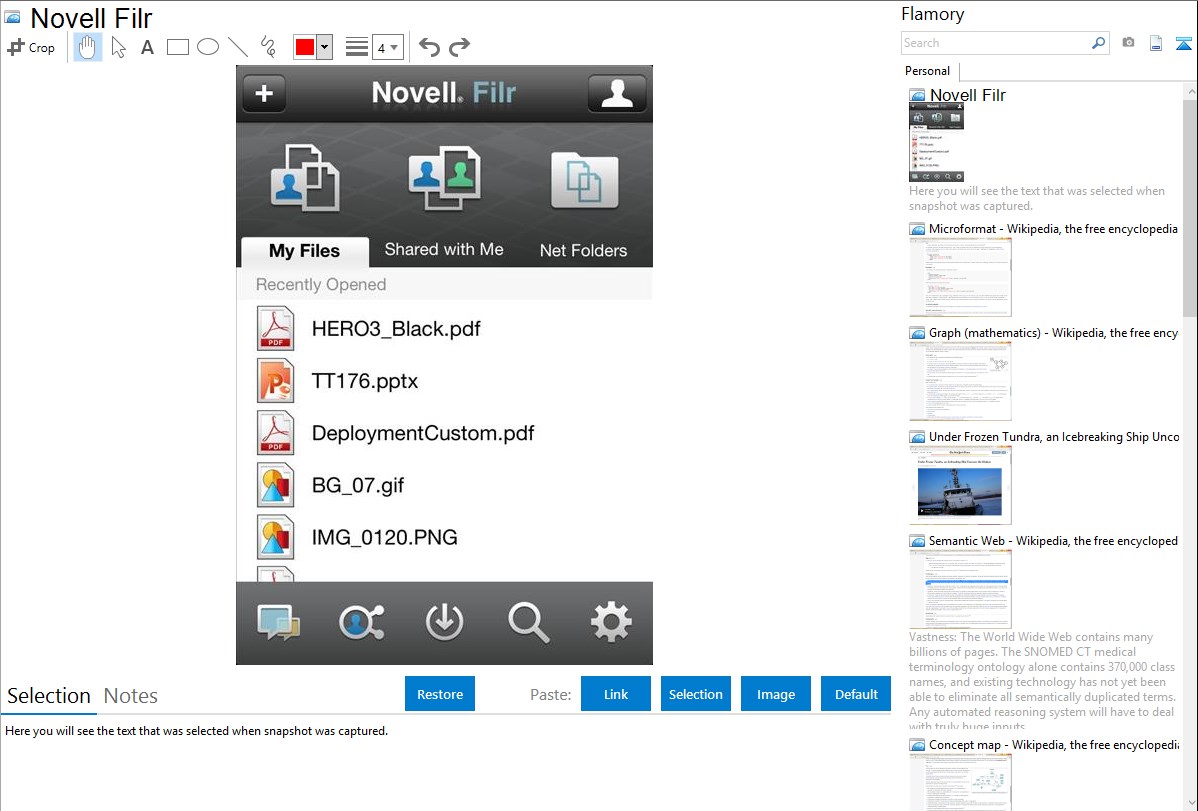The height and width of the screenshot is (811, 1198).
Task: Open Novell Filr snapshot thumbnail
Action: pyautogui.click(x=937, y=142)
